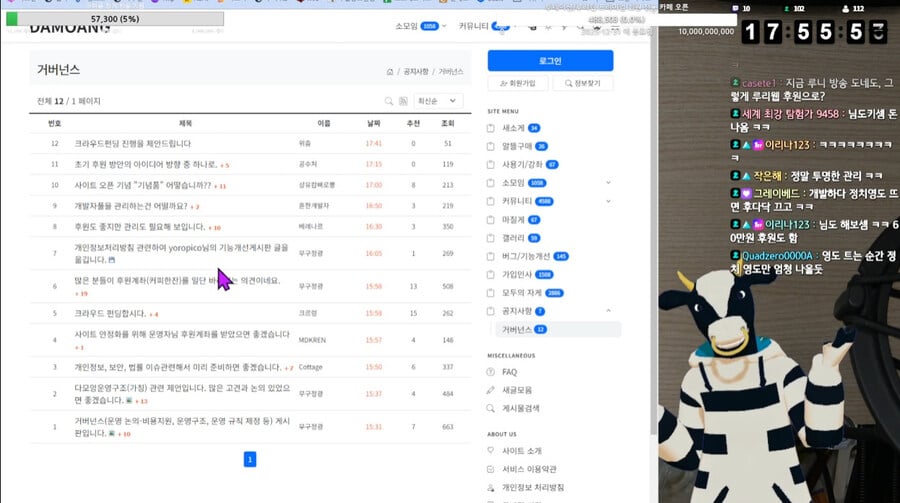Click the 회원가입 button
Screen dimensions: 900x503
pyautogui.click(x=518, y=83)
